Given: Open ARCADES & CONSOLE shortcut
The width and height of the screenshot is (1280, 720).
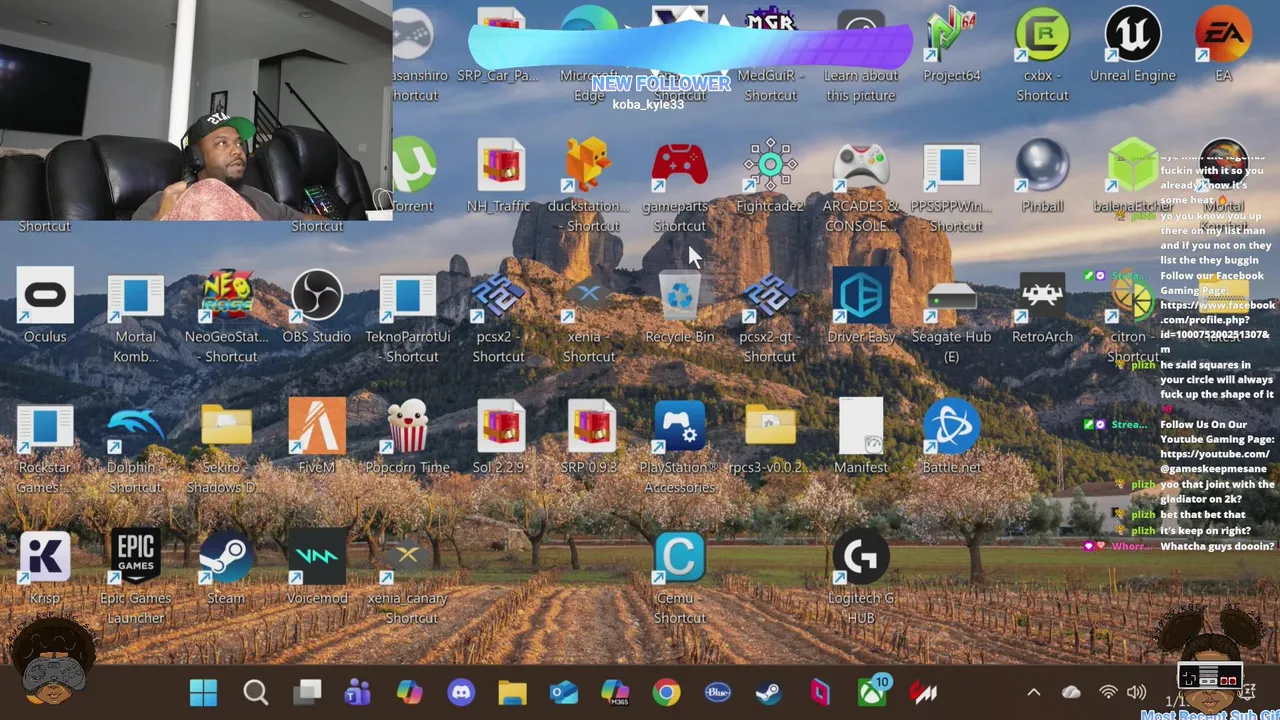Looking at the screenshot, I should click(x=861, y=165).
